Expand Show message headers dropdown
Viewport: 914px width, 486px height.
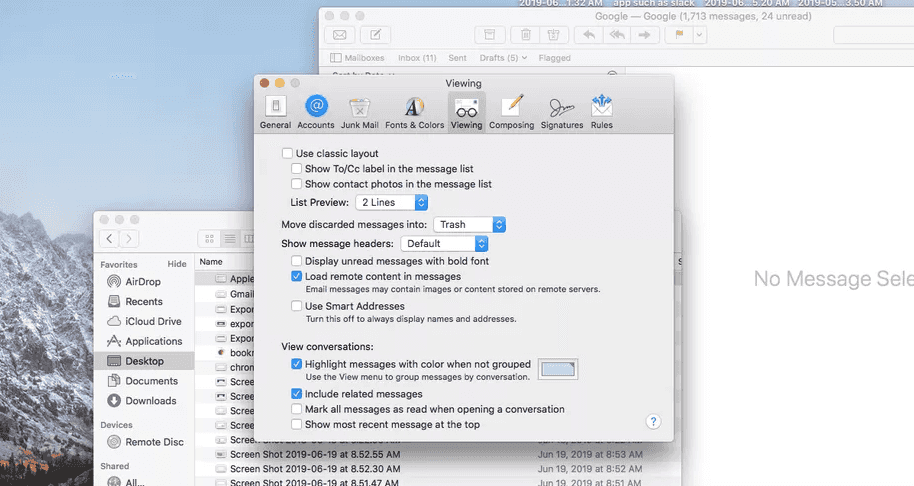(444, 243)
